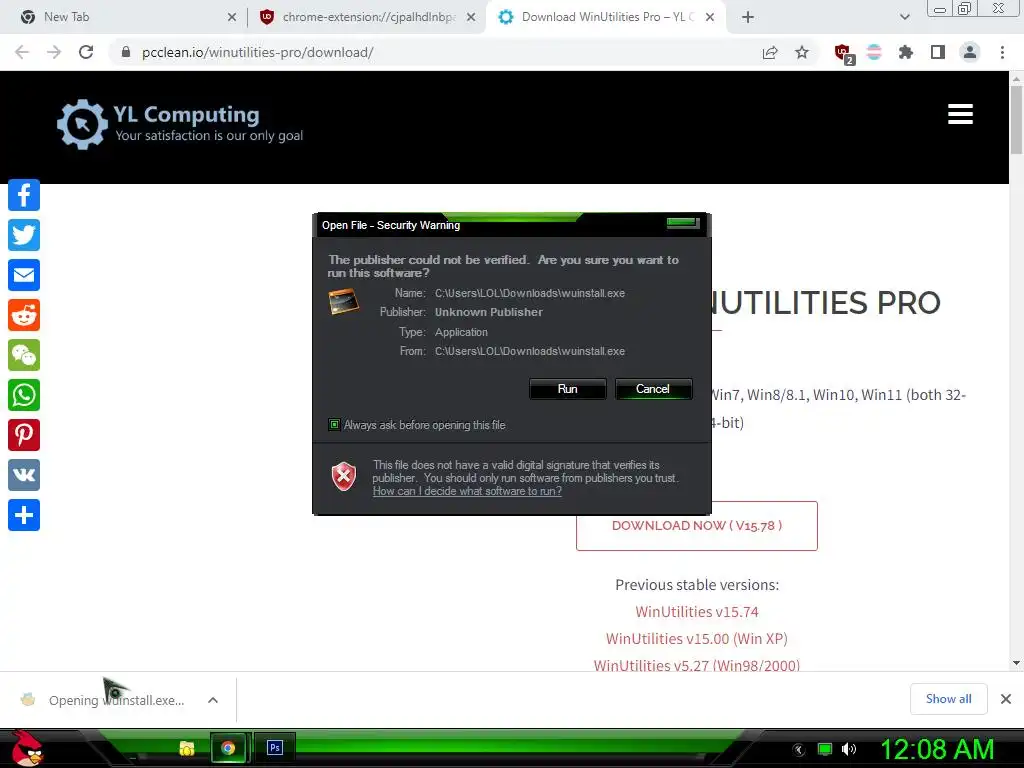Share page on VK icon
This screenshot has height=768, width=1024.
pos(24,475)
